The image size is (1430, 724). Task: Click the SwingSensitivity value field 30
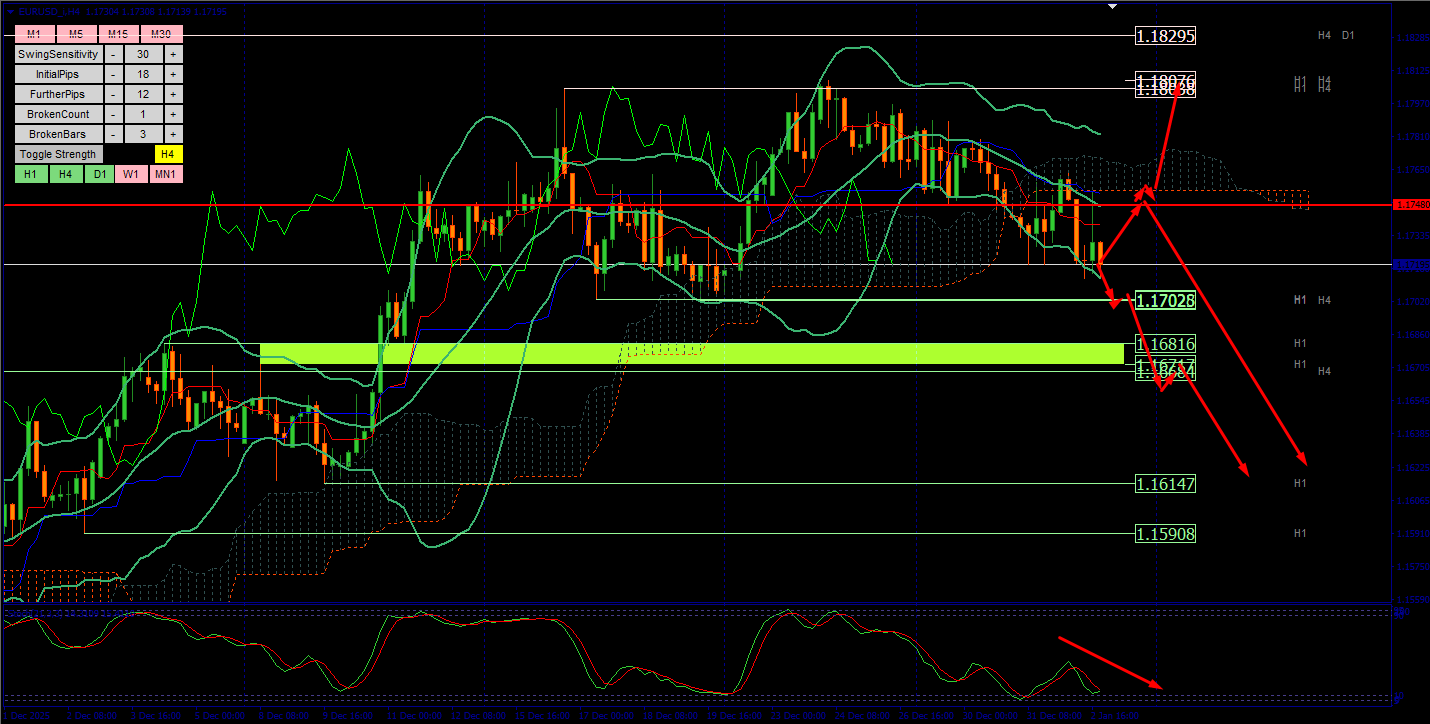(143, 54)
